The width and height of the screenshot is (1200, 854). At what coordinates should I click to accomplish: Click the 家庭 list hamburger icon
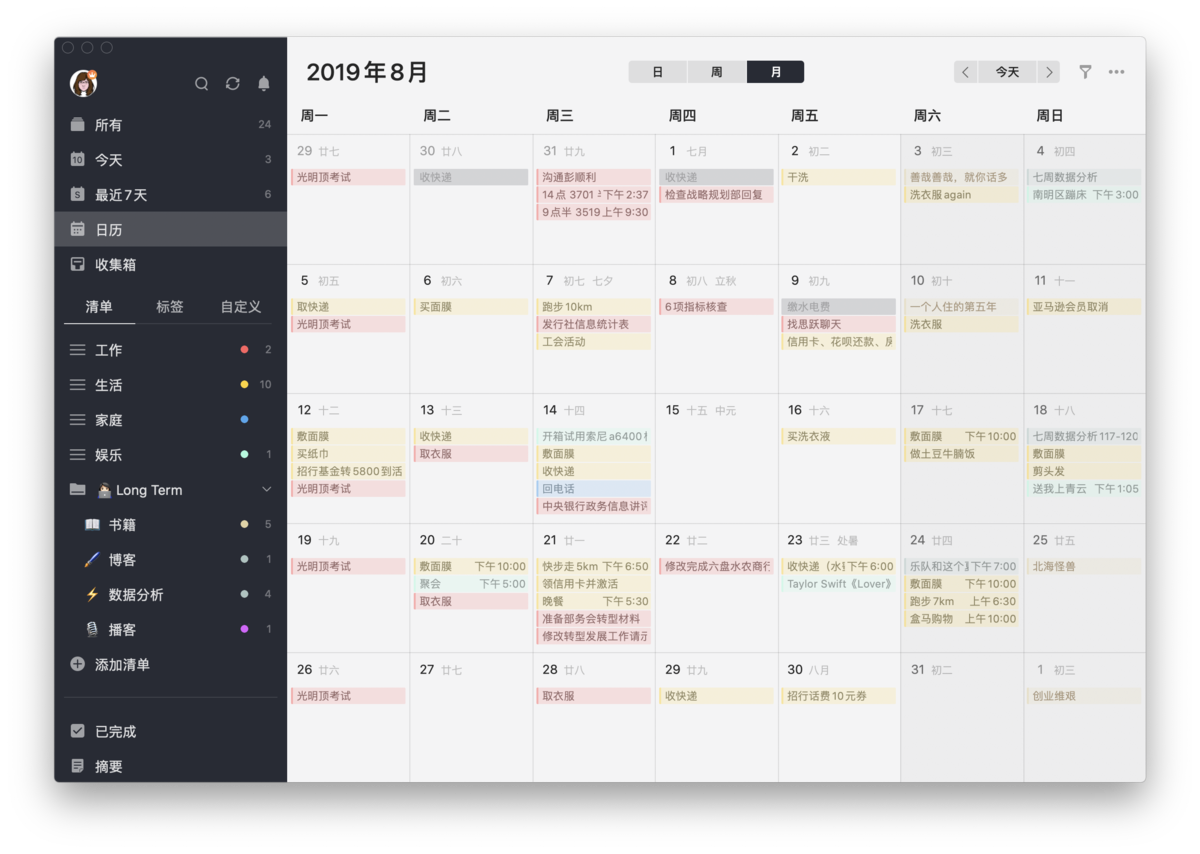tap(77, 420)
